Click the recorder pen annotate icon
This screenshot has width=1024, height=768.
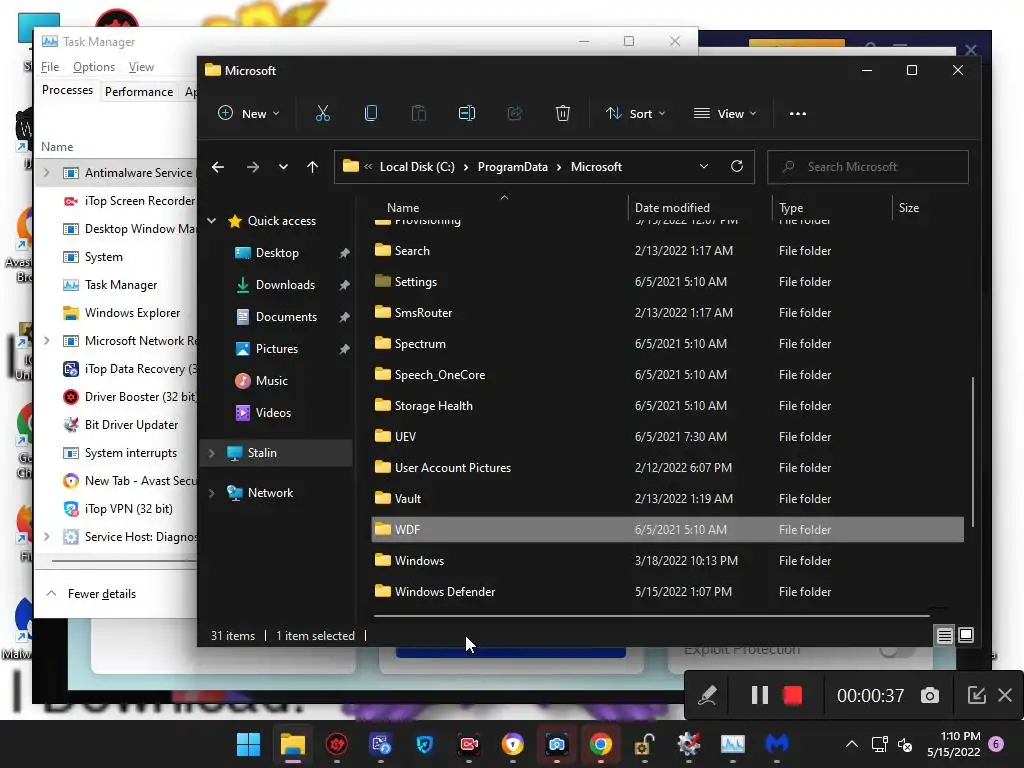tap(707, 696)
